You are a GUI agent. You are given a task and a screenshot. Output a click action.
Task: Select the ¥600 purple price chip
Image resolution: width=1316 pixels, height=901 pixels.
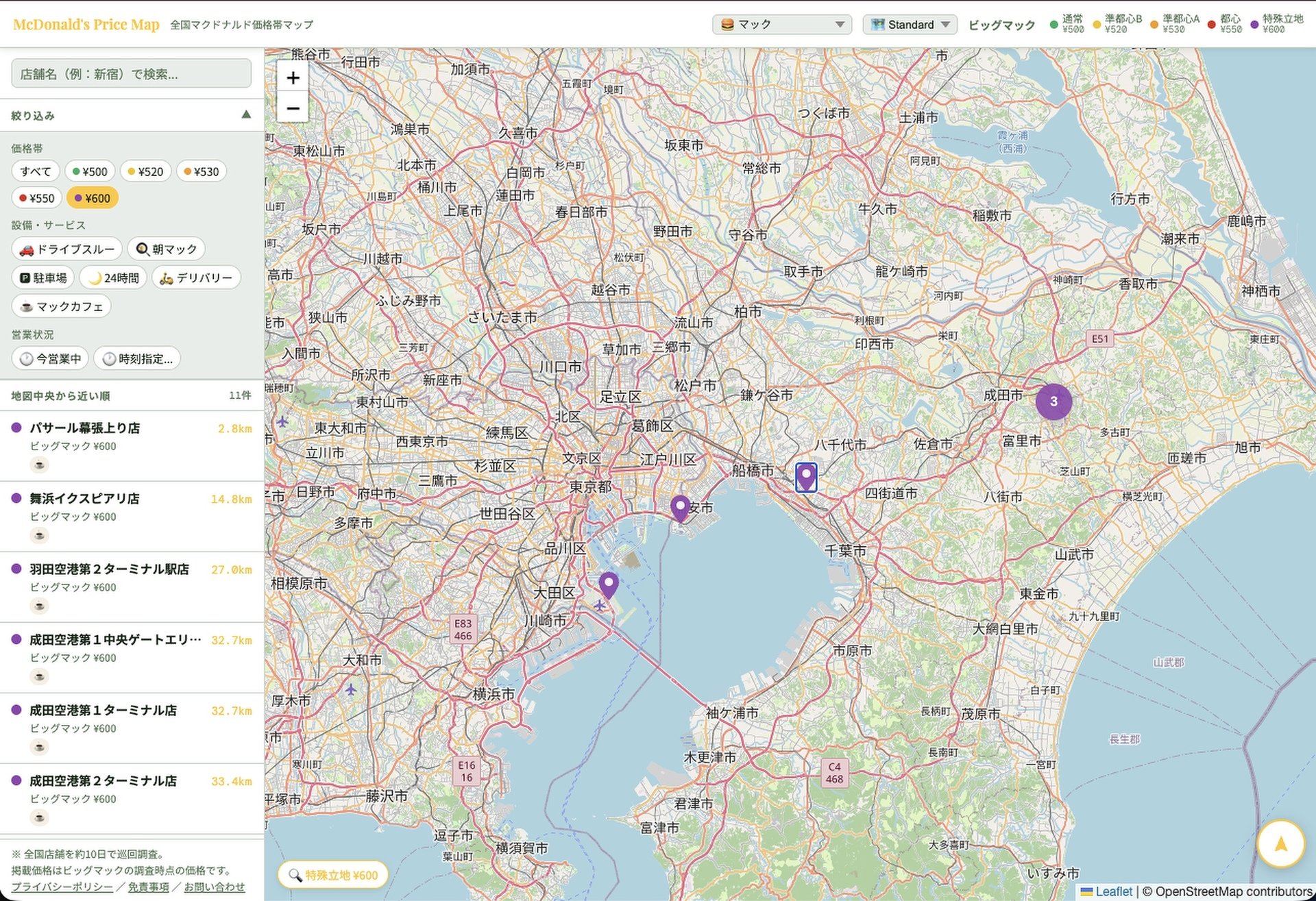(93, 198)
